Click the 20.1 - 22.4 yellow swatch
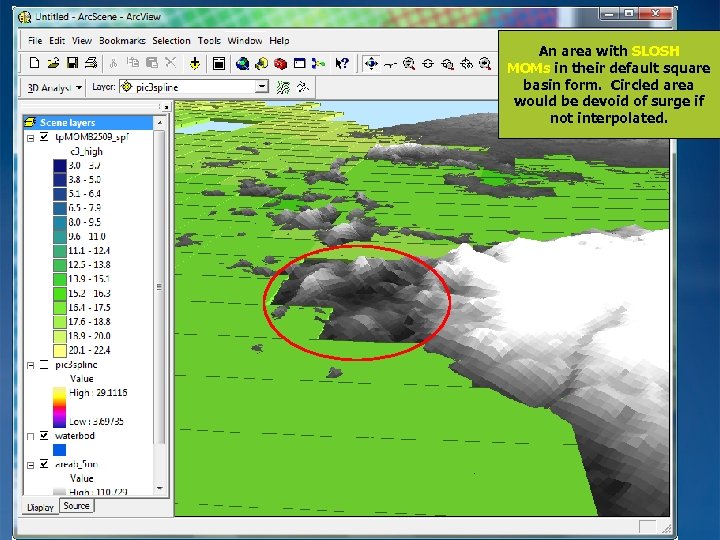Viewport: 720px width, 540px height. 60,350
